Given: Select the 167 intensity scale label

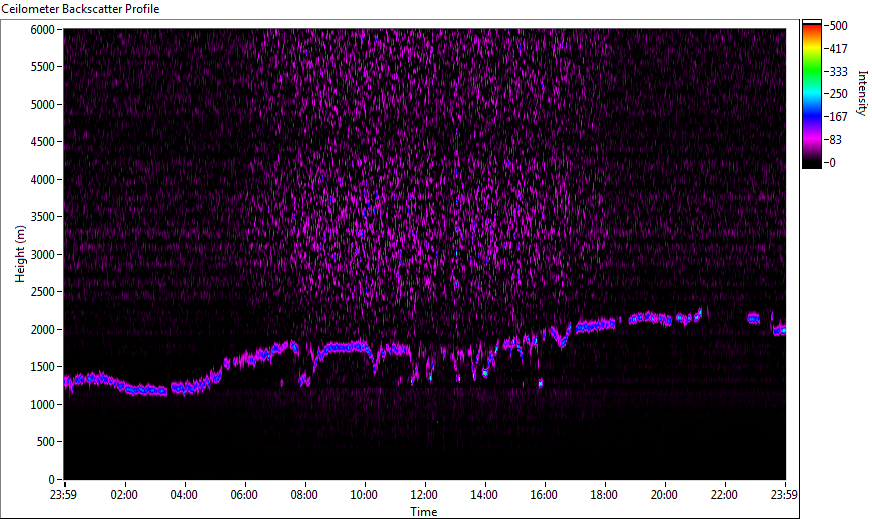Looking at the screenshot, I should 838,117.
